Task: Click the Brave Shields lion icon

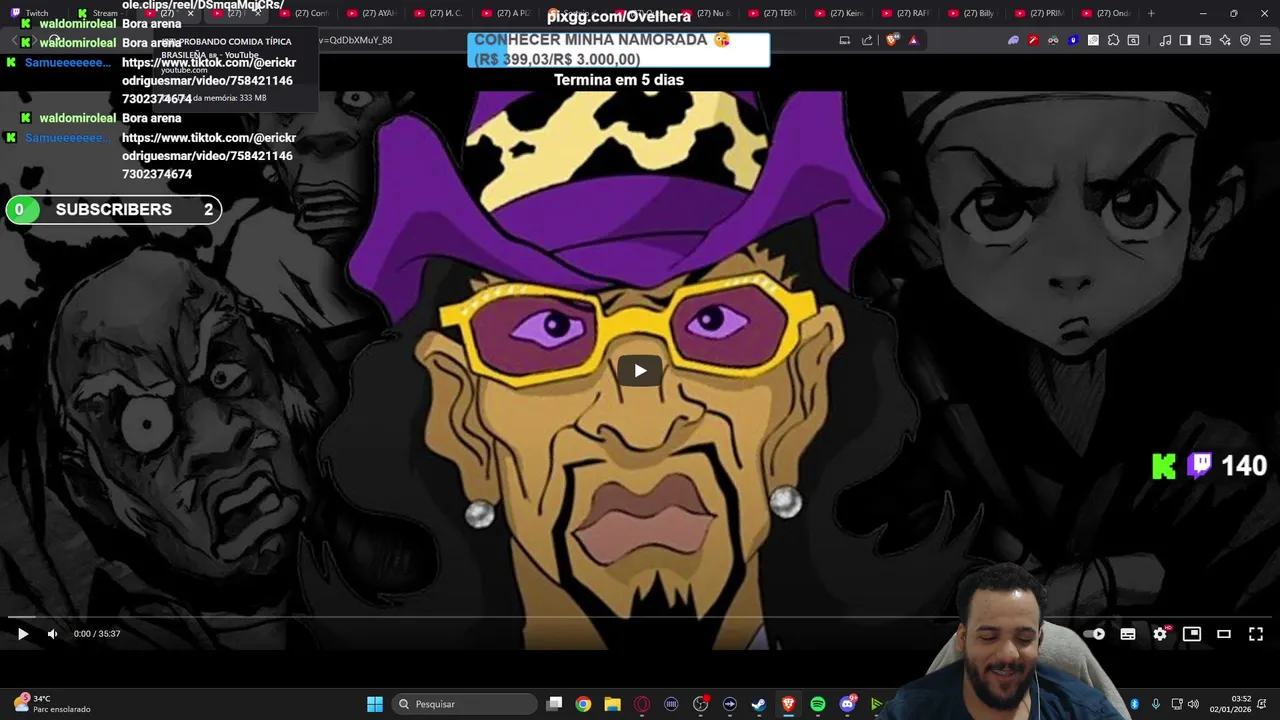Action: [x=892, y=40]
